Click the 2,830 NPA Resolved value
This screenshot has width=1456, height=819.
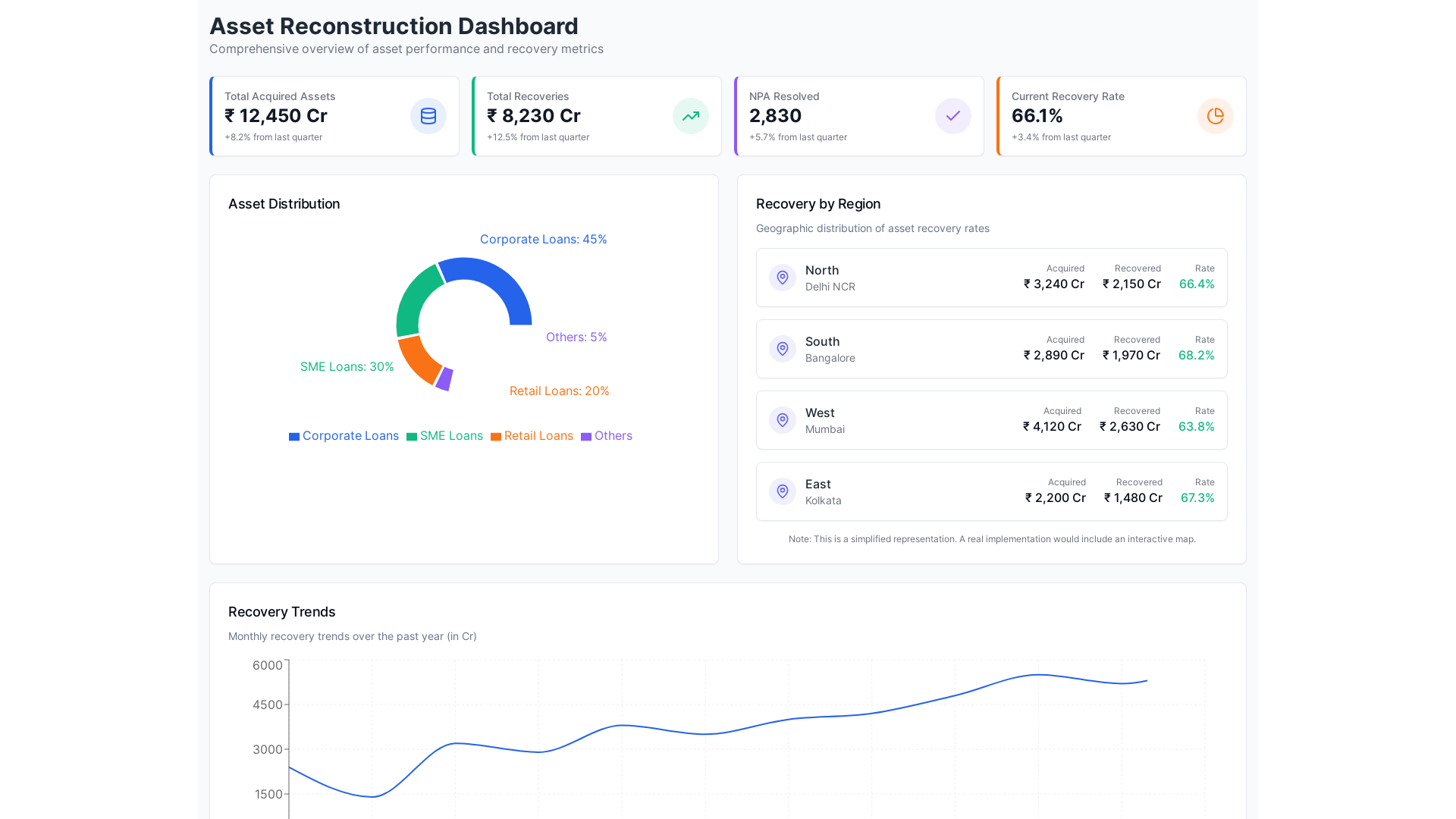(775, 116)
